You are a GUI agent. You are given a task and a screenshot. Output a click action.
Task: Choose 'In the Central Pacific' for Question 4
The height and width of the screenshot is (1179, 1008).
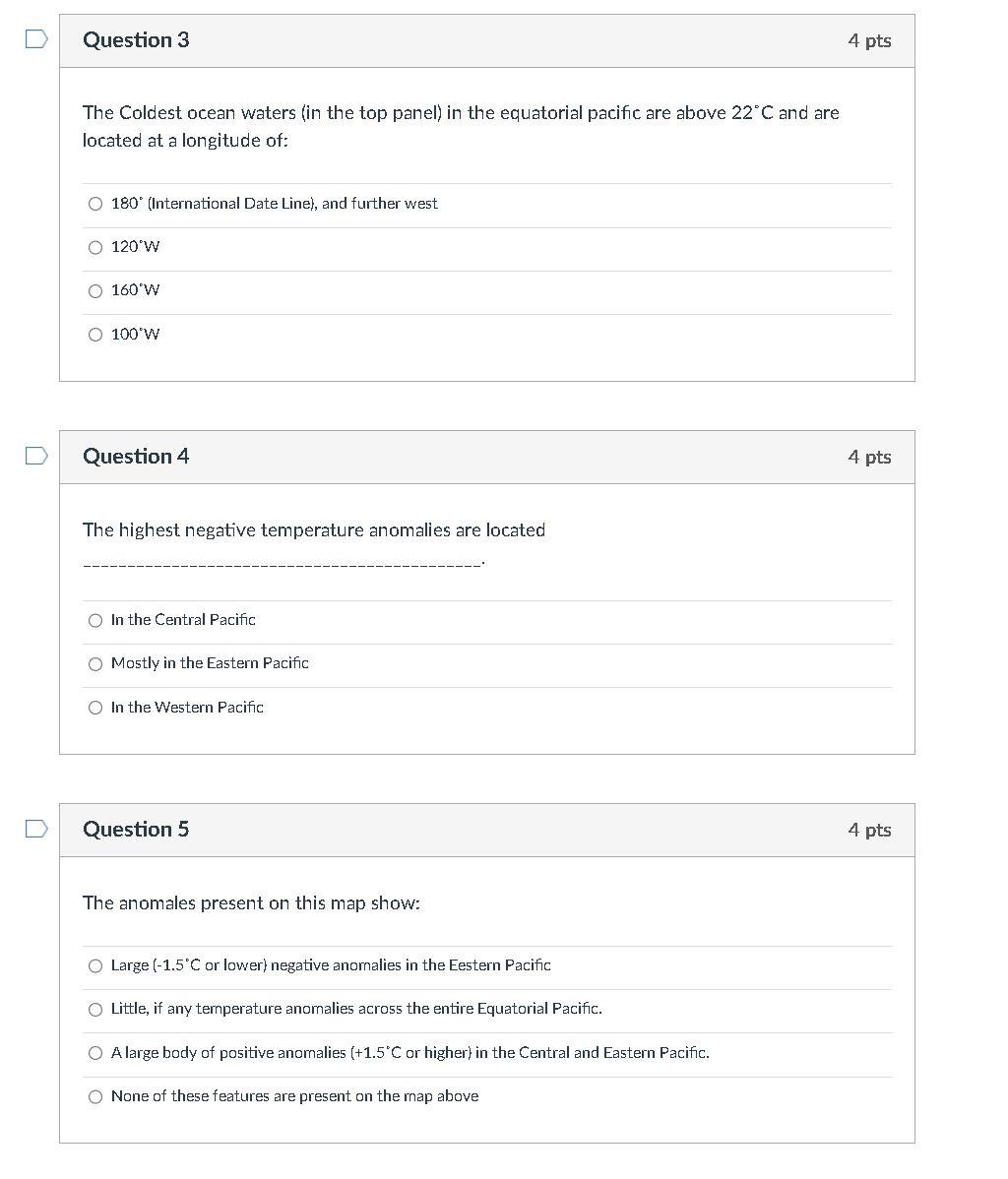pyautogui.click(x=95, y=620)
